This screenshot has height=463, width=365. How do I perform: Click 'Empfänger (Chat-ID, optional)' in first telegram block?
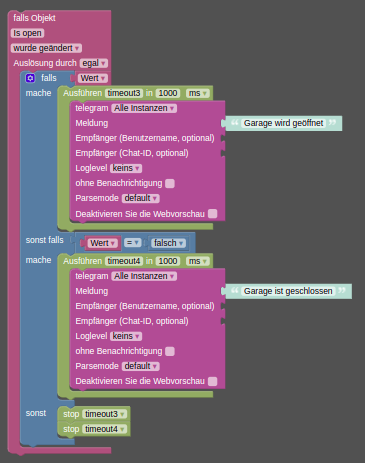pos(132,153)
